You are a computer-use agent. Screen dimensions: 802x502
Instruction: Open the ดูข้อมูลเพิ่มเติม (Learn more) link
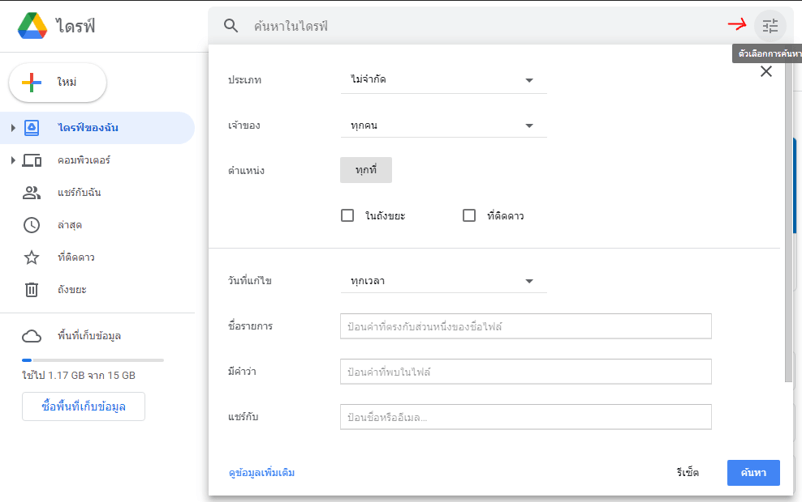click(261, 472)
